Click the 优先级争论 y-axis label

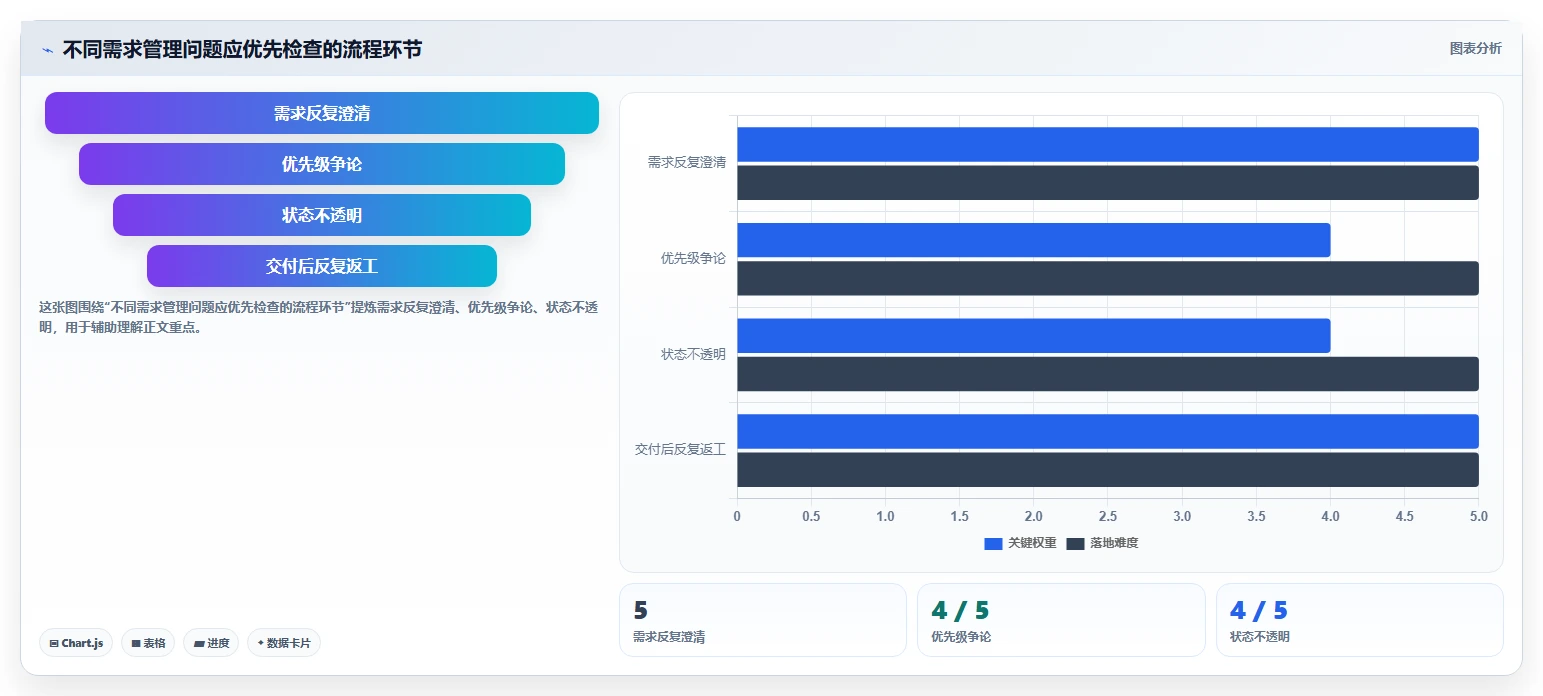coord(693,258)
